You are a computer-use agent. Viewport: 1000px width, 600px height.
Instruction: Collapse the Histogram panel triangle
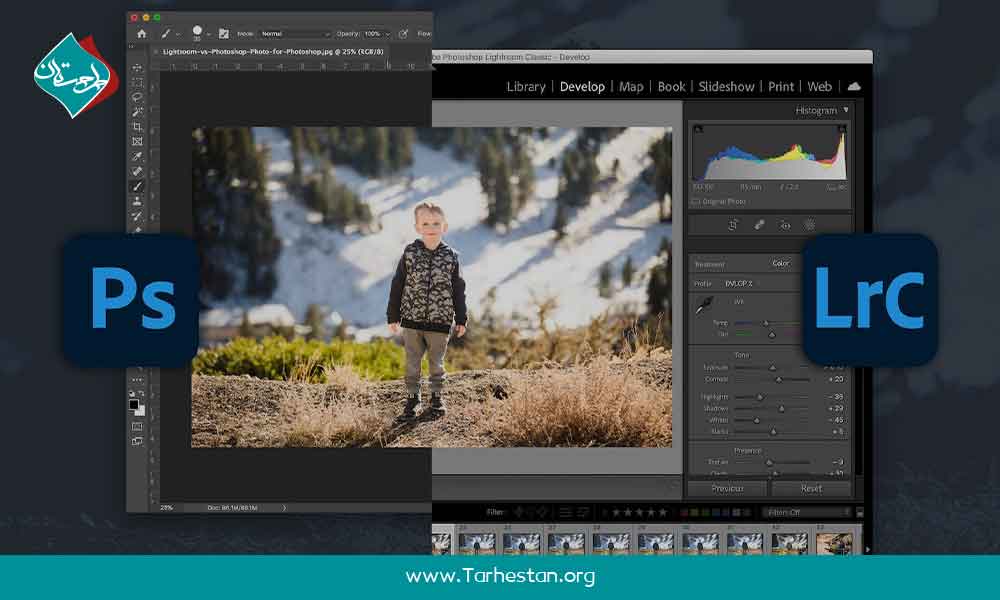point(846,110)
